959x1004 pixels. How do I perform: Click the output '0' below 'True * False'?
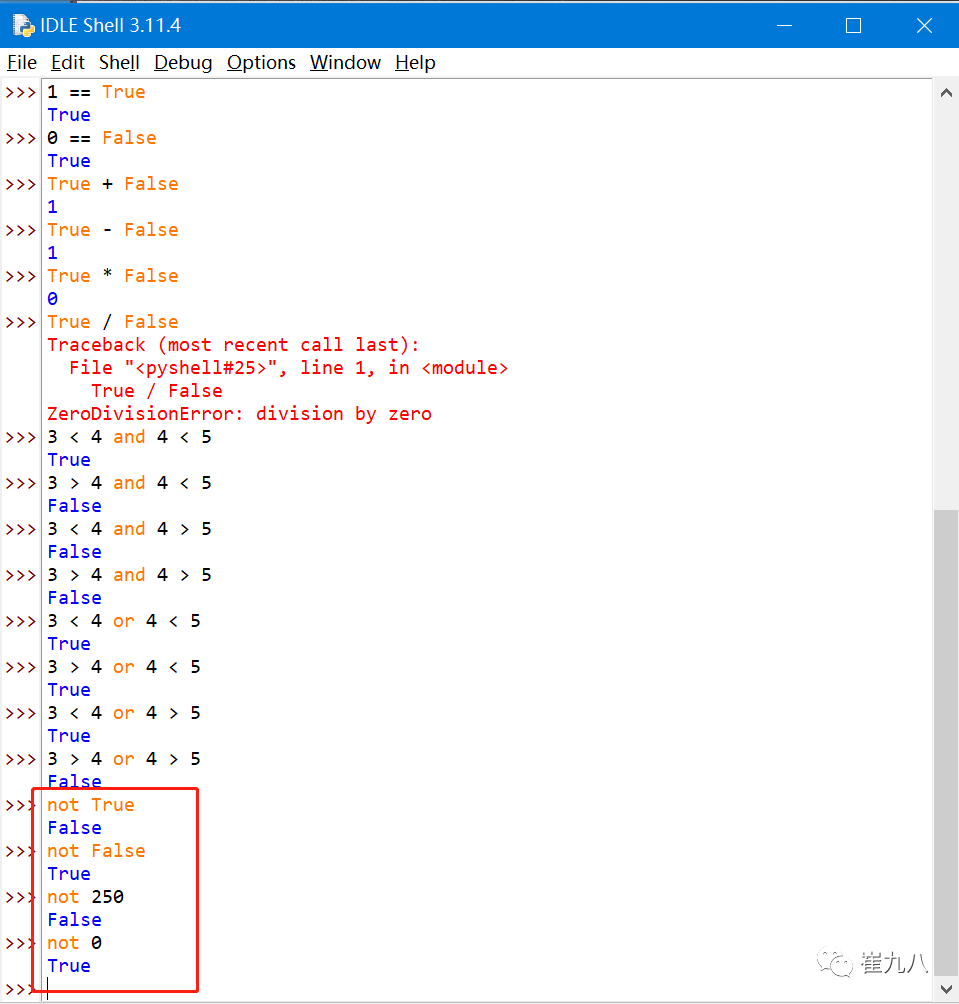coord(52,299)
